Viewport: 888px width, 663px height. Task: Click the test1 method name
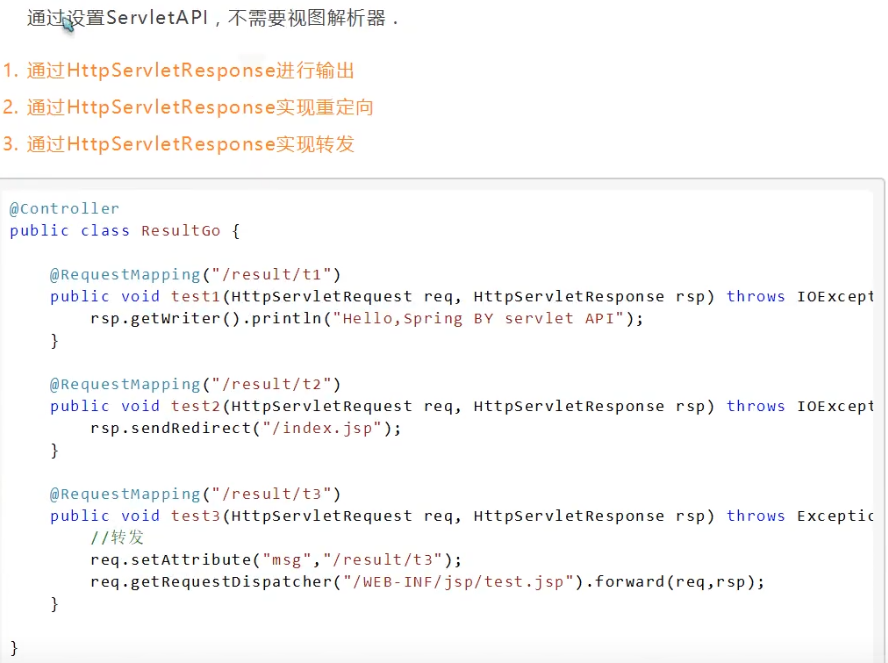[196, 296]
